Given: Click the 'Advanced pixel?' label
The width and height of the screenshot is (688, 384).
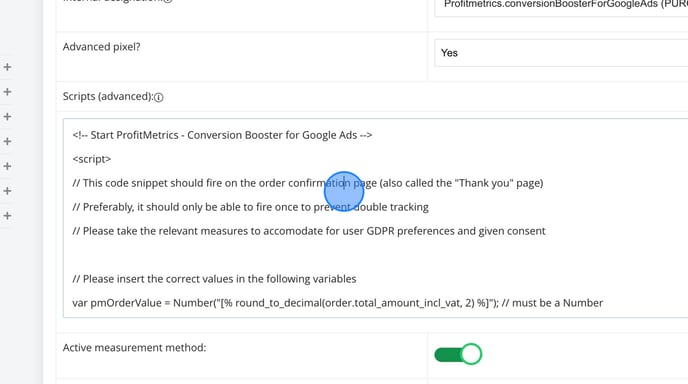Looking at the screenshot, I should click(x=101, y=47).
